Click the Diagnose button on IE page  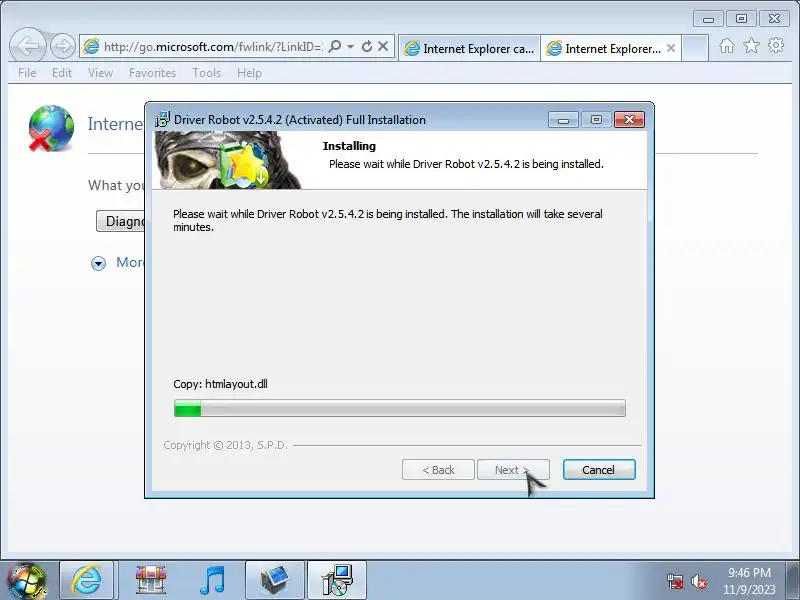[x=121, y=221]
